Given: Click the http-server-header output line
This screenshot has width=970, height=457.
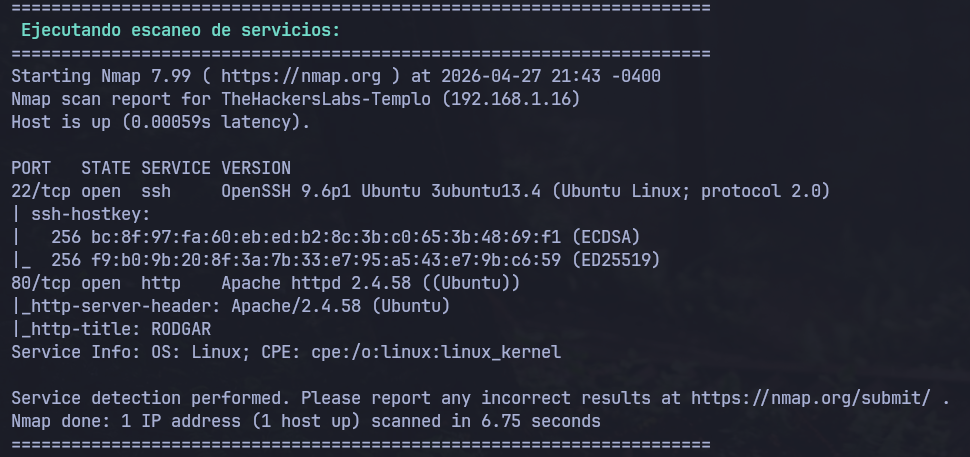Looking at the screenshot, I should [x=231, y=307].
